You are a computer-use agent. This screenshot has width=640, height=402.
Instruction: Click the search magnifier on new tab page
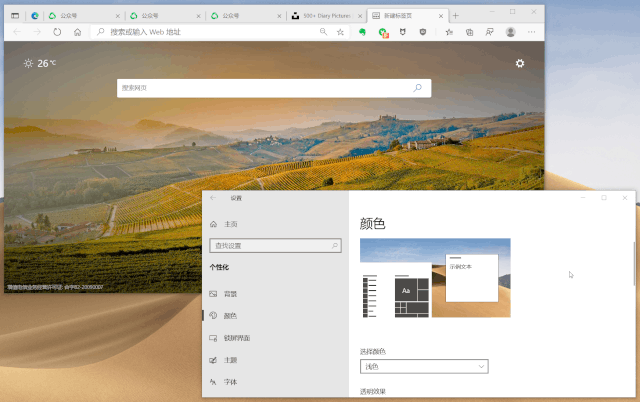418,88
